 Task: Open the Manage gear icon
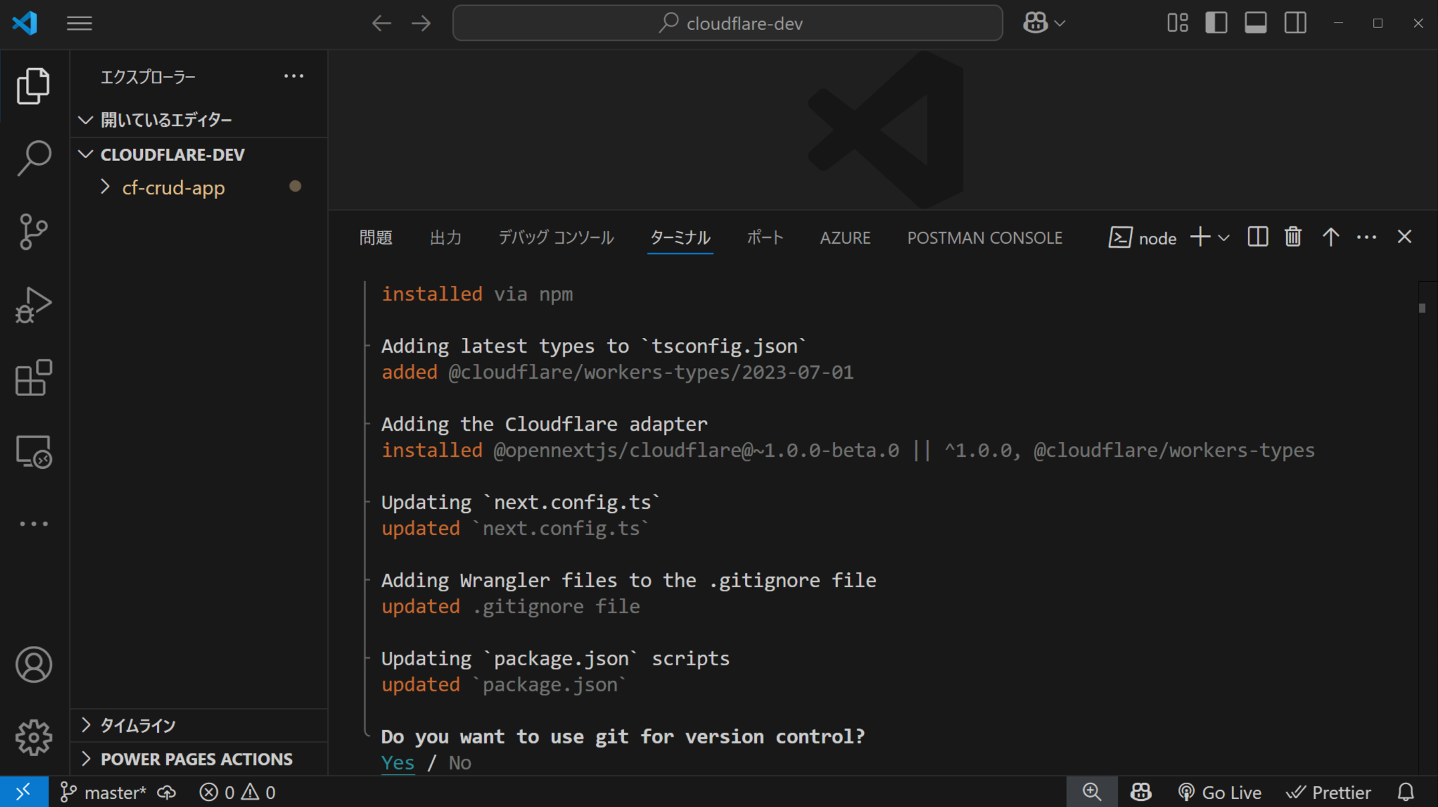pos(34,738)
